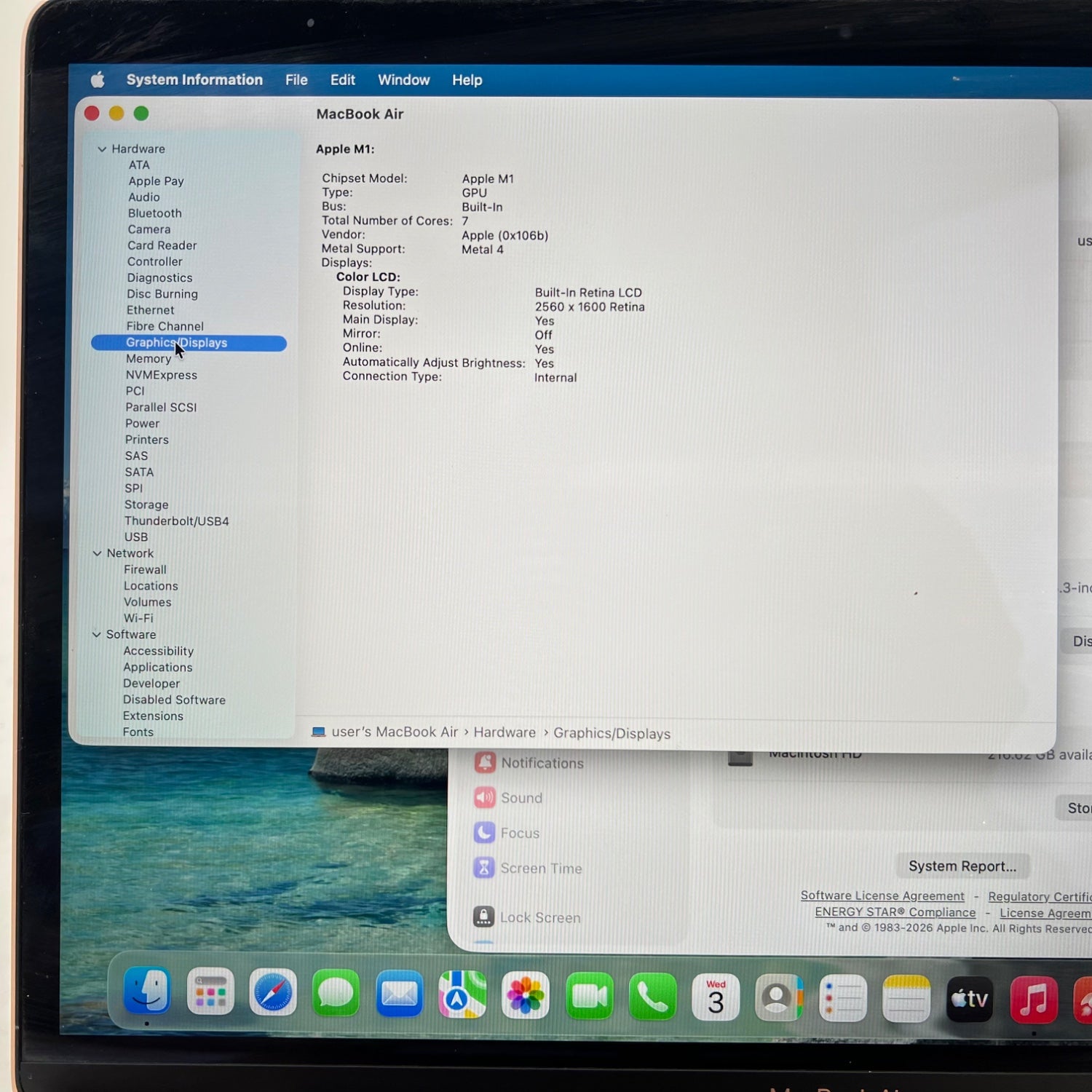Click the Screen Time hourglass icon
Image resolution: width=1092 pixels, height=1092 pixels.
484,867
